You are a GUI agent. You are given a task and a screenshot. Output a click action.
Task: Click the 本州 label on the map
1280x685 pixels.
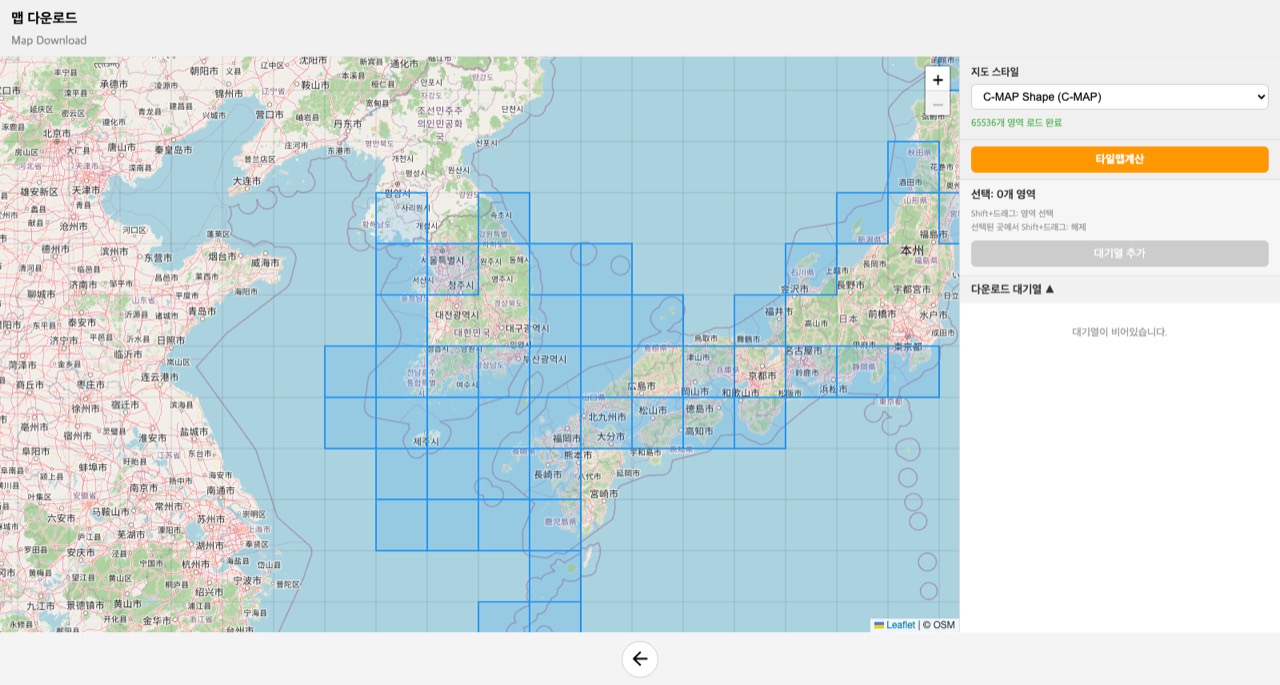click(x=912, y=250)
